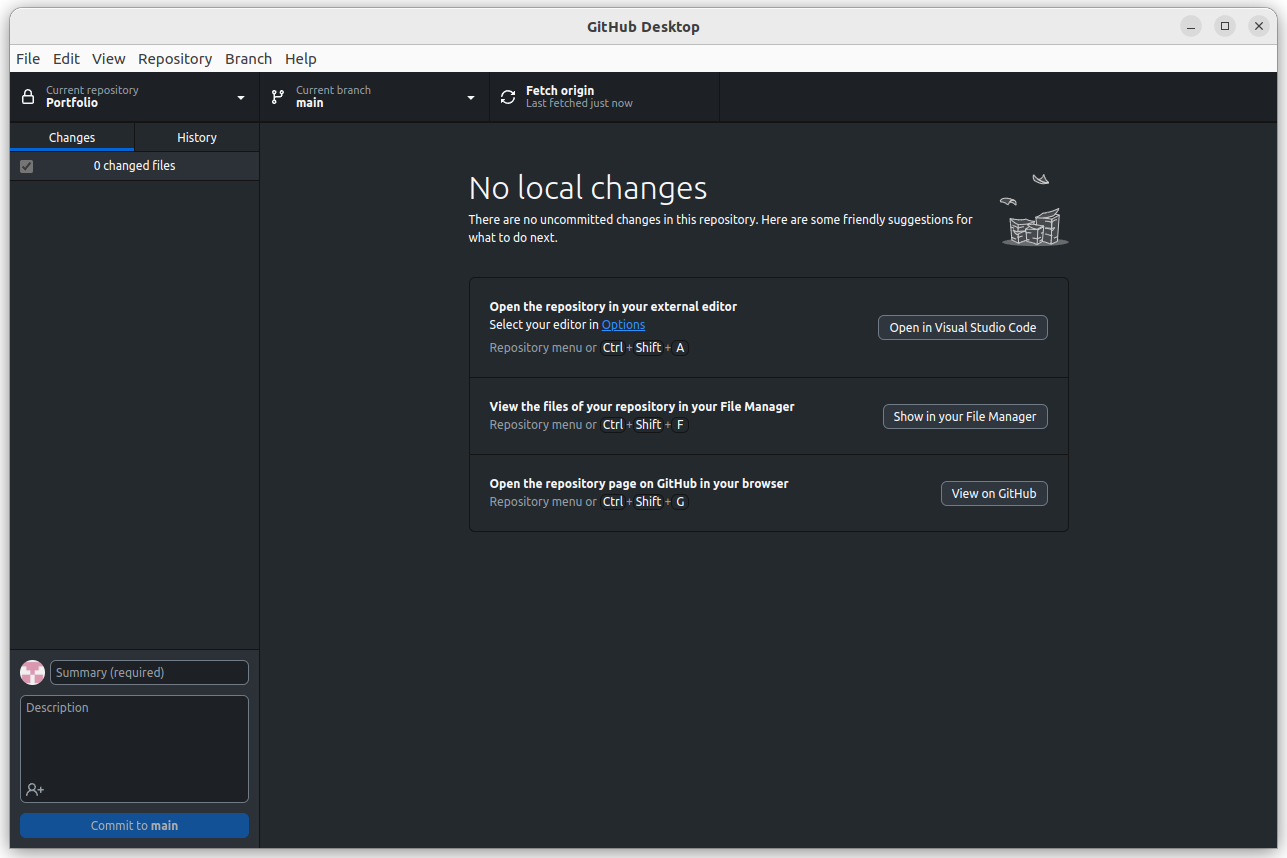This screenshot has height=858, width=1287.
Task: Open the View menu
Action: pos(109,59)
